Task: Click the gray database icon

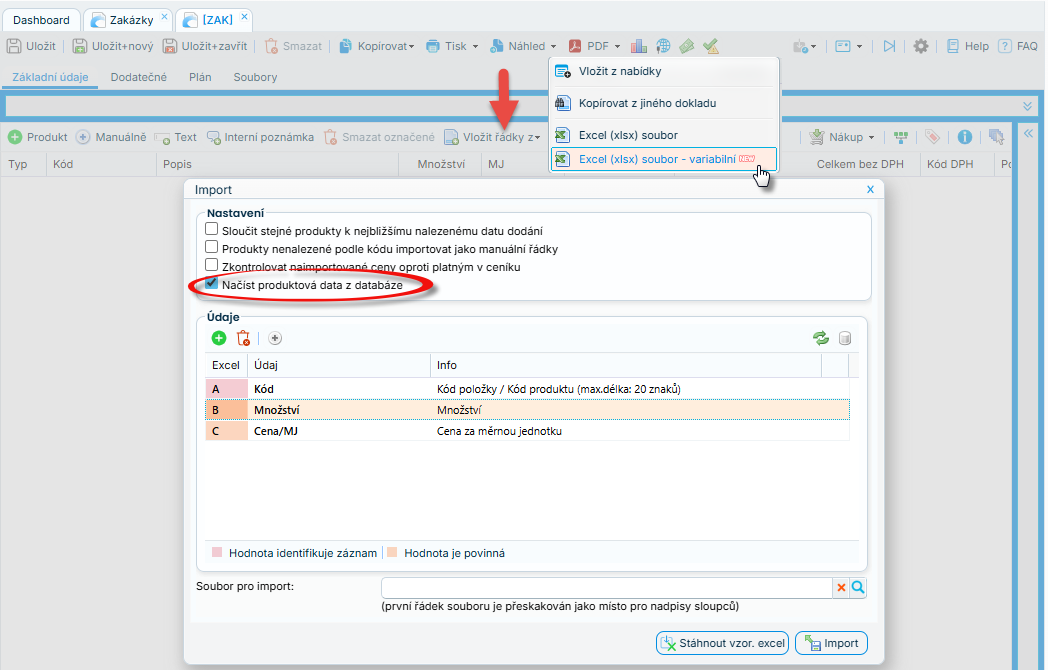Action: 845,338
